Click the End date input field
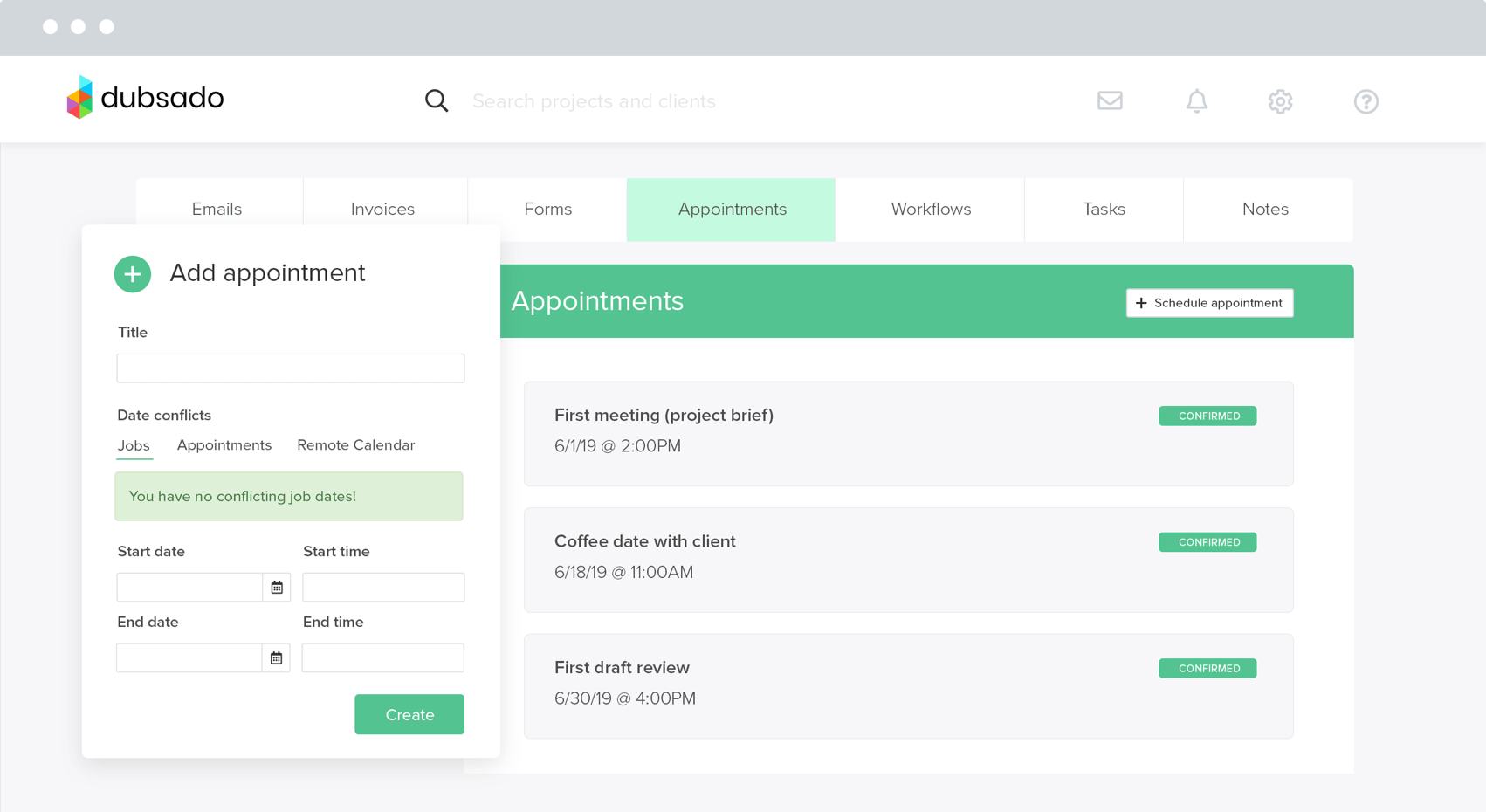This screenshot has height=812, width=1486. (189, 658)
